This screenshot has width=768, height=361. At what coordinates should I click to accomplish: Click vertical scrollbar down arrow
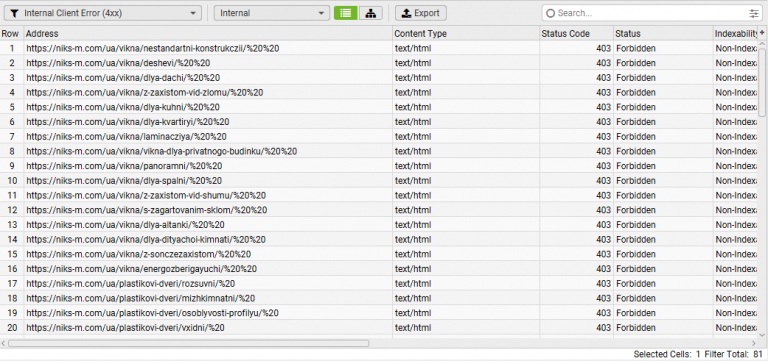[x=762, y=335]
